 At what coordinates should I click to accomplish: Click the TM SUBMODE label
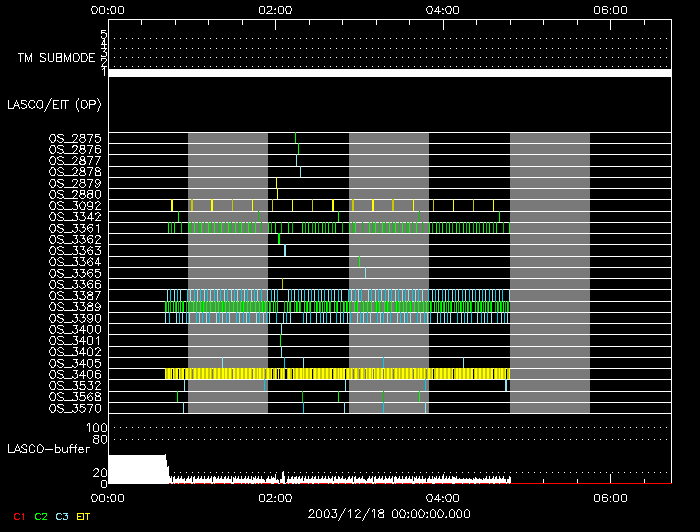(x=56, y=58)
